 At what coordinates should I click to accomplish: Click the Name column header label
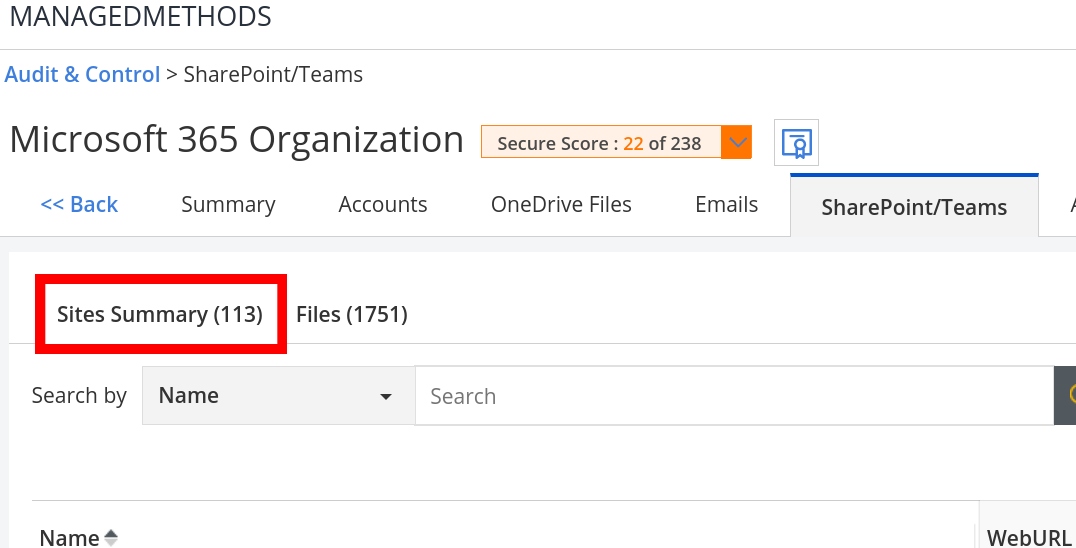(x=69, y=538)
